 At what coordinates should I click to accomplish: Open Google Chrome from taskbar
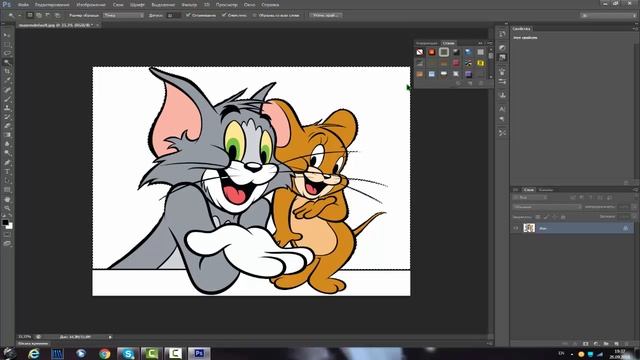click(104, 353)
